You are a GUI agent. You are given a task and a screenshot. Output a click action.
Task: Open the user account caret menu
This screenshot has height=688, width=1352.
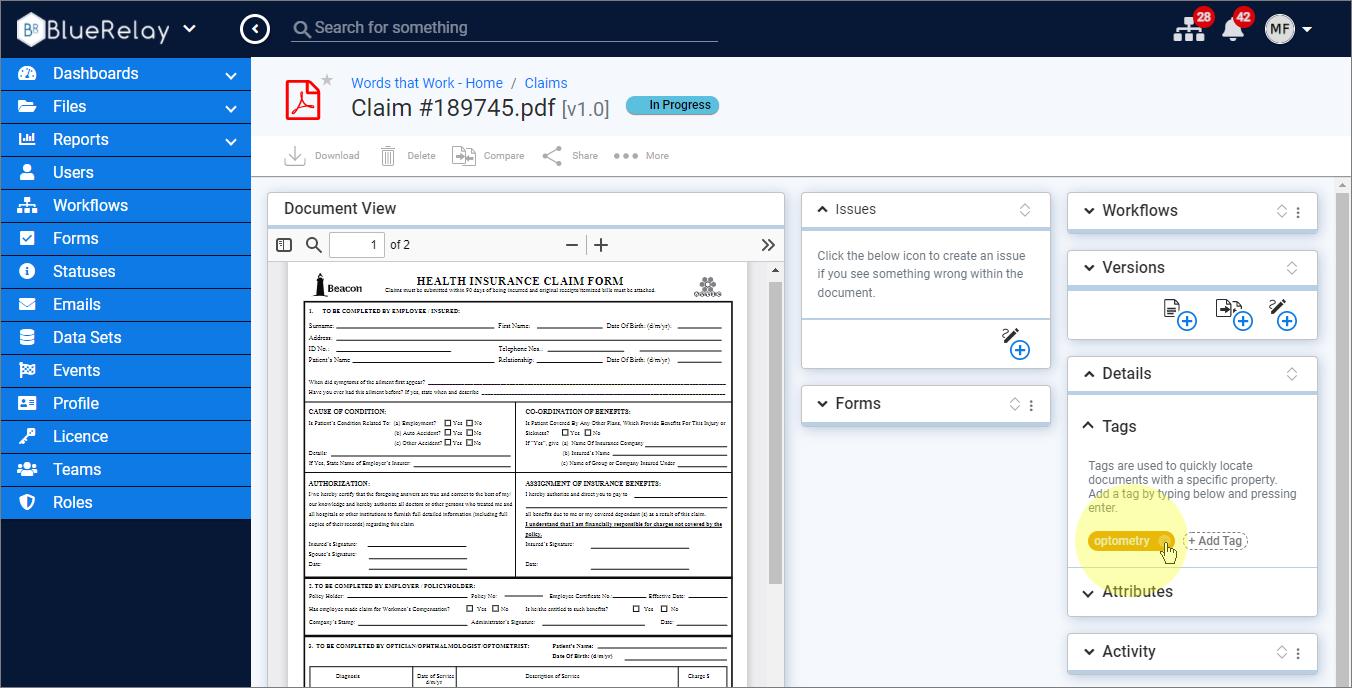click(1307, 30)
